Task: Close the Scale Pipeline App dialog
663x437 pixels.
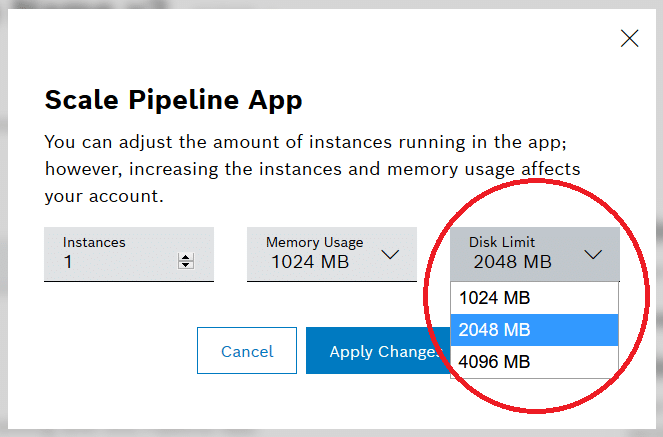Action: (629, 39)
